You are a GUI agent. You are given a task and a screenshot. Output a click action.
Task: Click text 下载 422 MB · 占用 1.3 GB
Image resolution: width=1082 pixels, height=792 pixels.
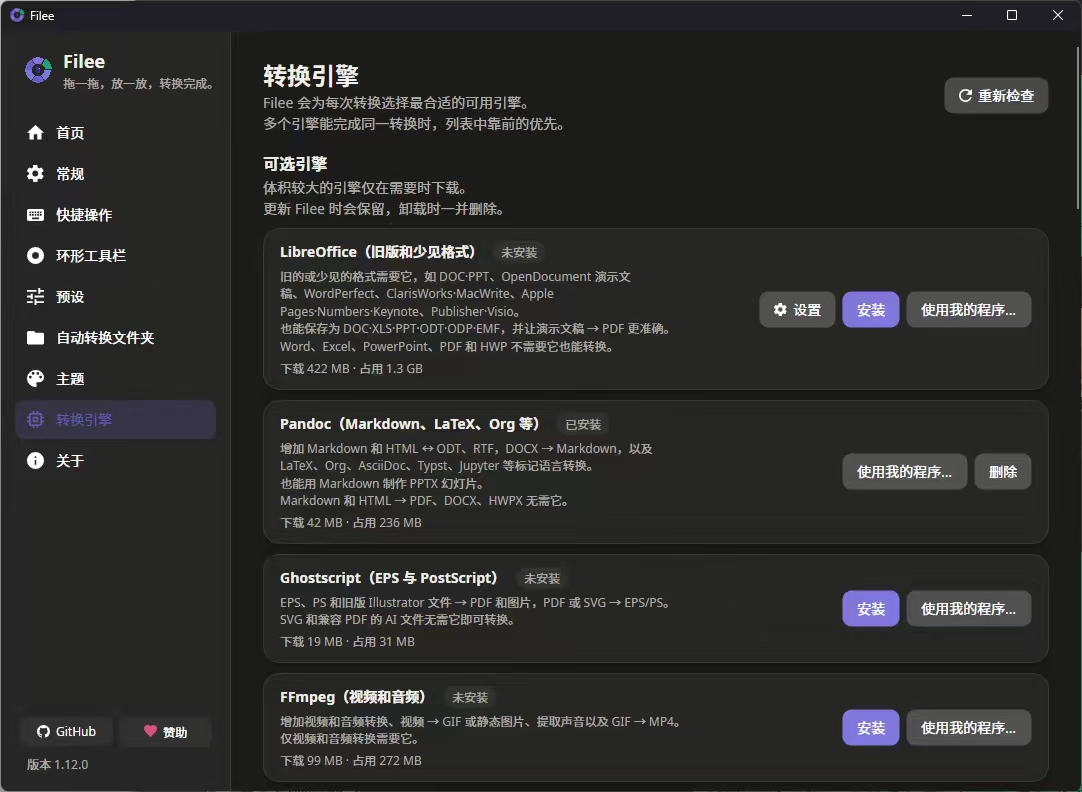tap(351, 368)
